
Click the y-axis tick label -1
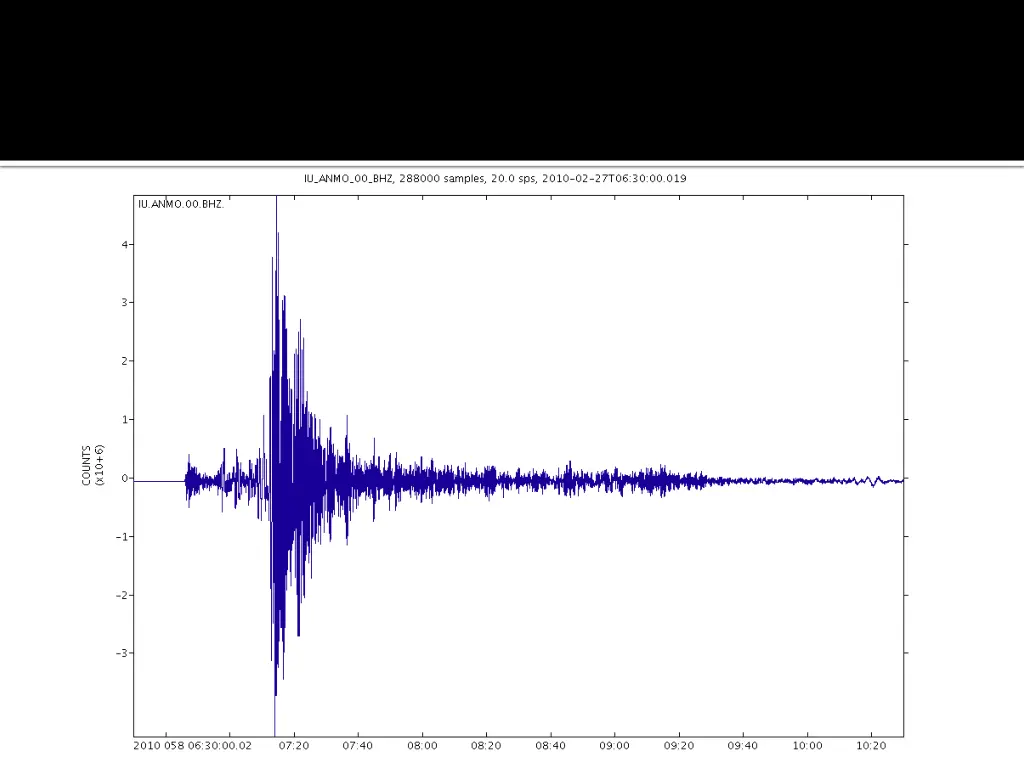pos(122,537)
